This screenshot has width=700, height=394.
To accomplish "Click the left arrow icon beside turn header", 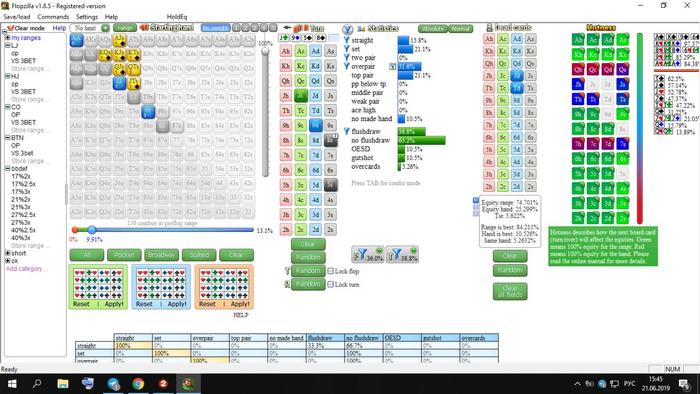I will click(x=287, y=28).
